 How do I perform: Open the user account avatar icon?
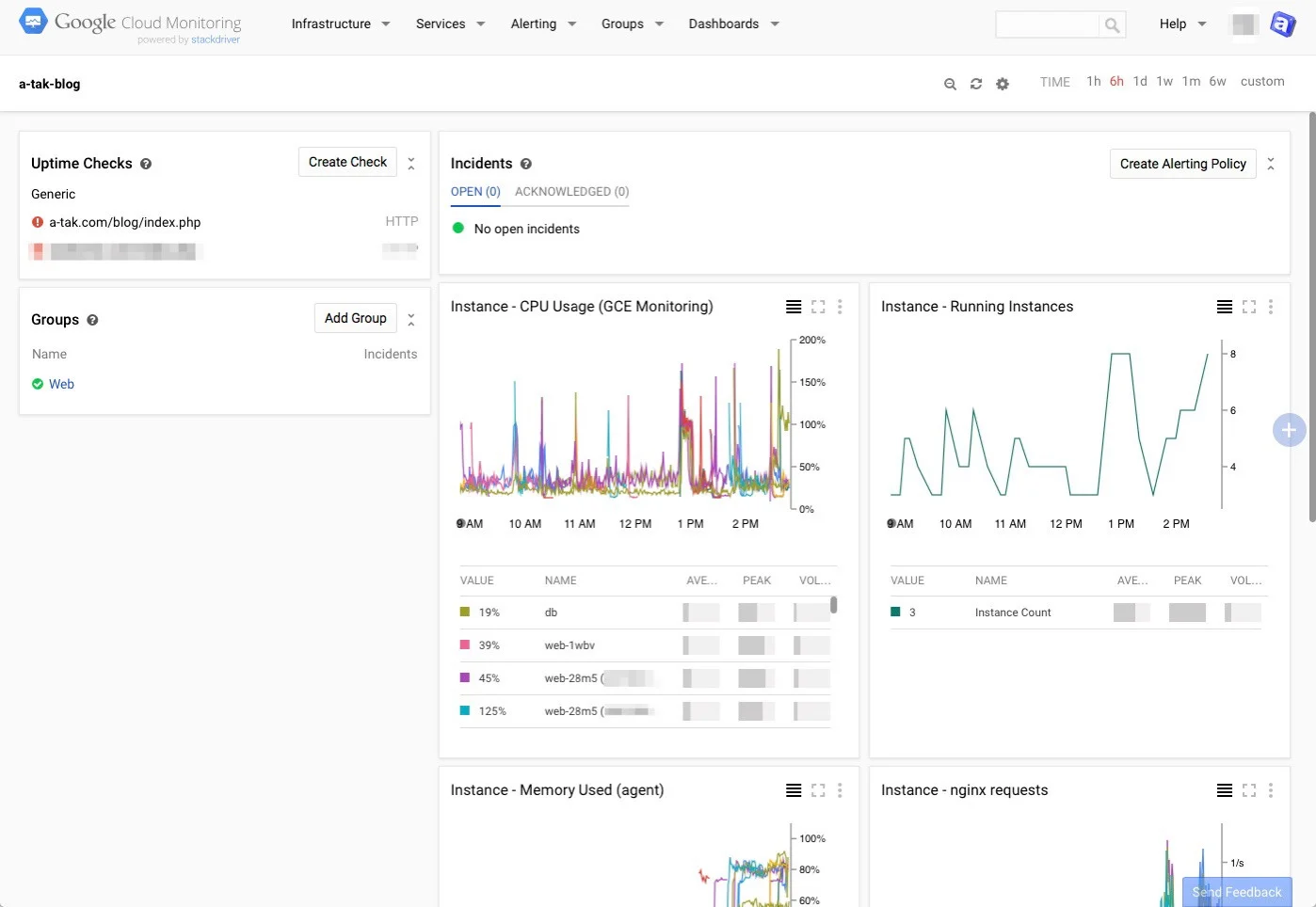tap(1282, 24)
